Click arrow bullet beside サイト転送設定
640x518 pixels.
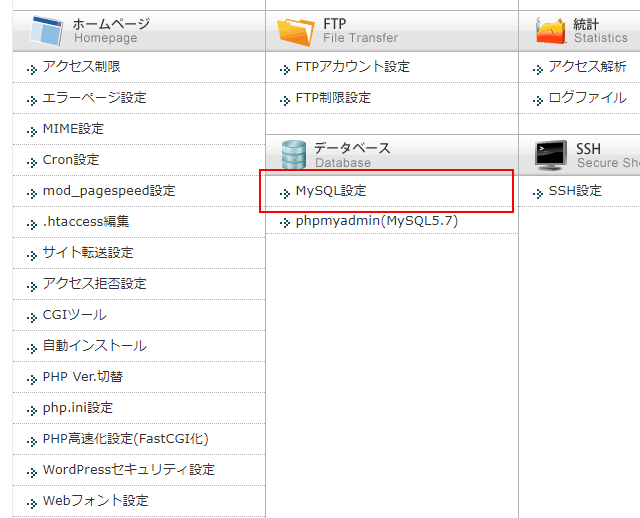31,256
